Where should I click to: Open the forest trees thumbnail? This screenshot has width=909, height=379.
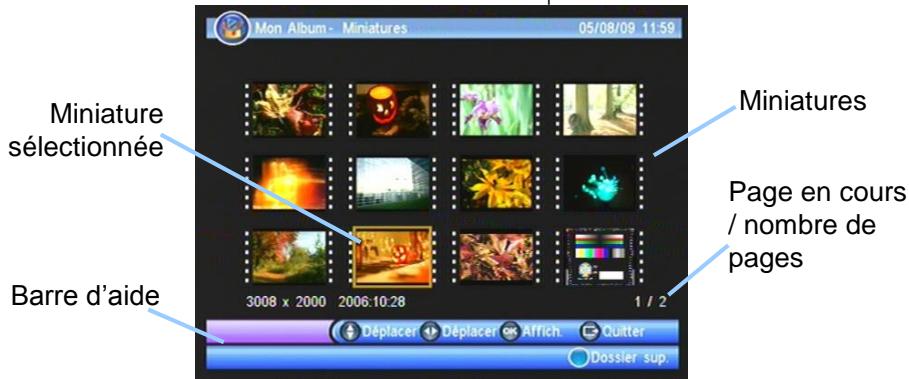[599, 110]
